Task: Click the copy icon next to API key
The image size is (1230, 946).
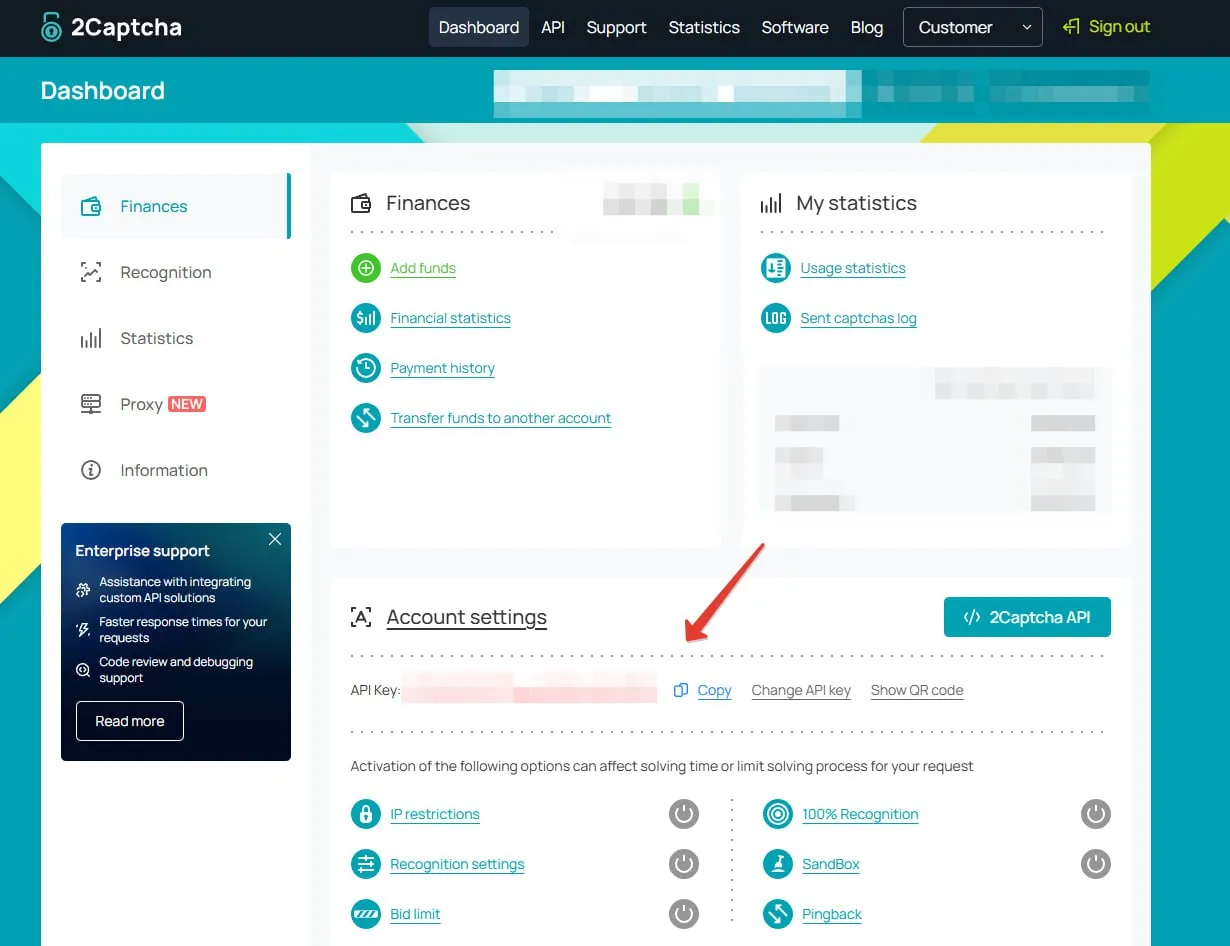Action: point(681,690)
